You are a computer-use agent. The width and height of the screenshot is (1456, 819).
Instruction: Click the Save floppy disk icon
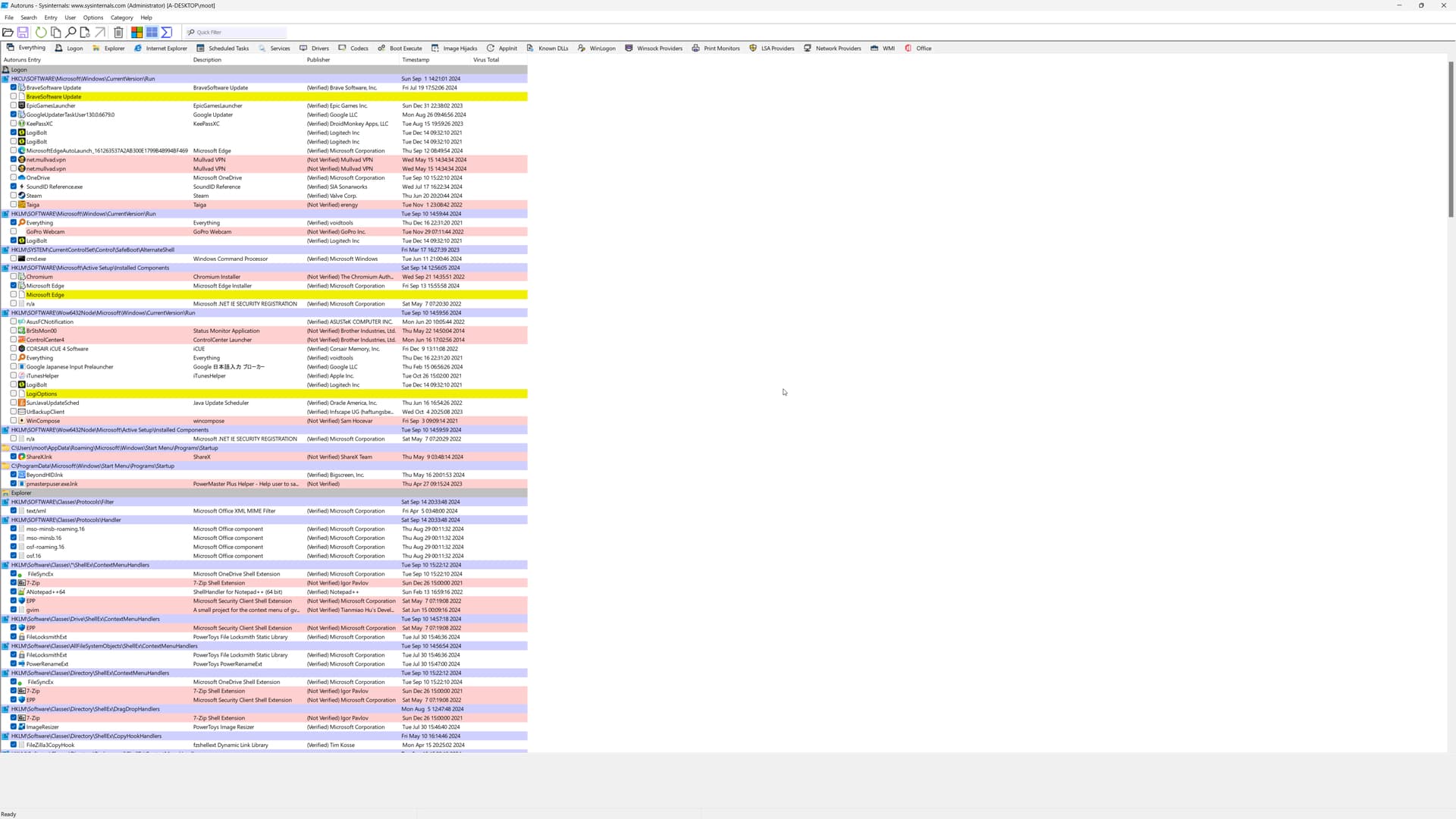tap(23, 33)
